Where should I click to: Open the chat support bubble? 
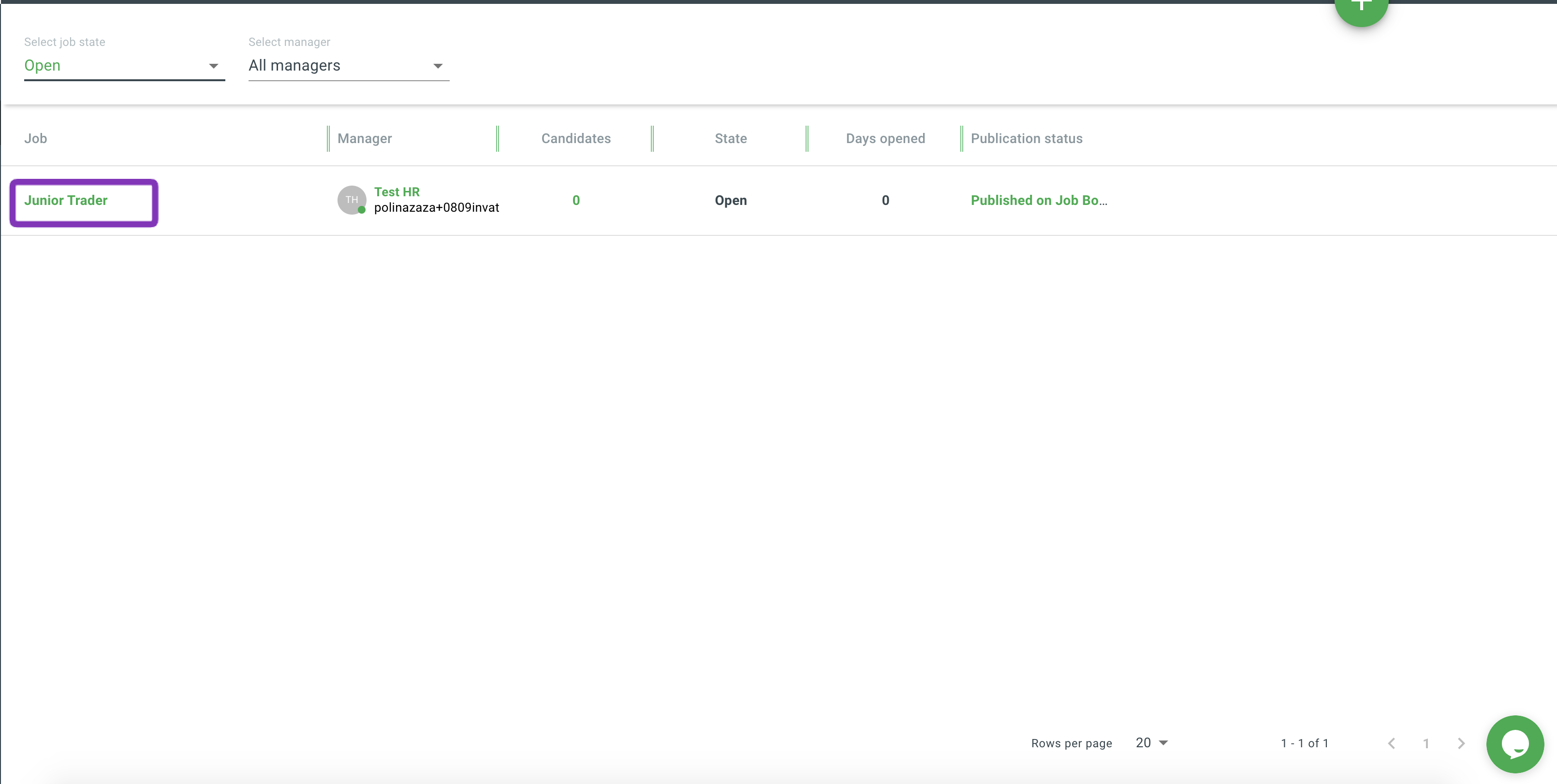pyautogui.click(x=1514, y=743)
